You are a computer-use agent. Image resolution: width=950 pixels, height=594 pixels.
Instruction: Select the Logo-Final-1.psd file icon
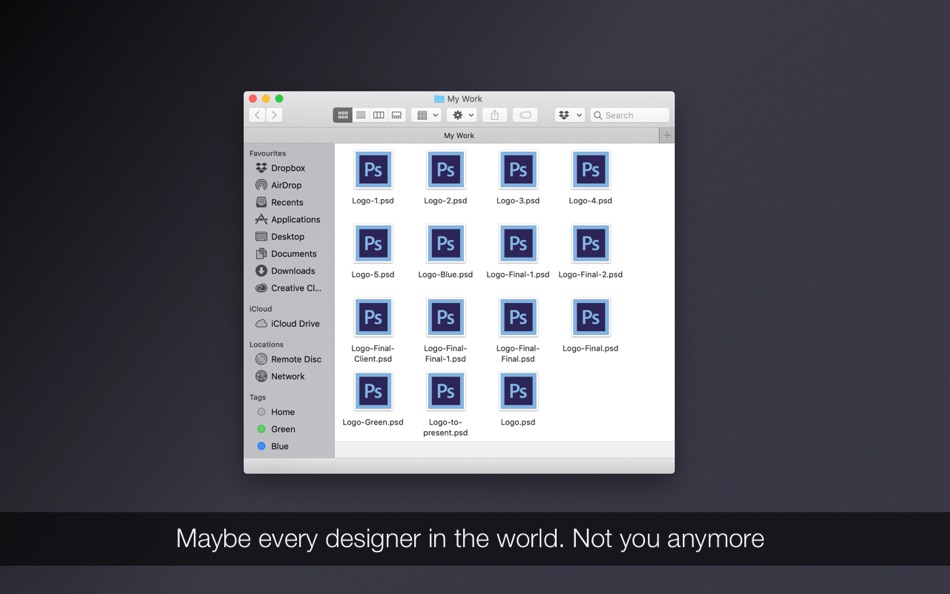pos(518,244)
